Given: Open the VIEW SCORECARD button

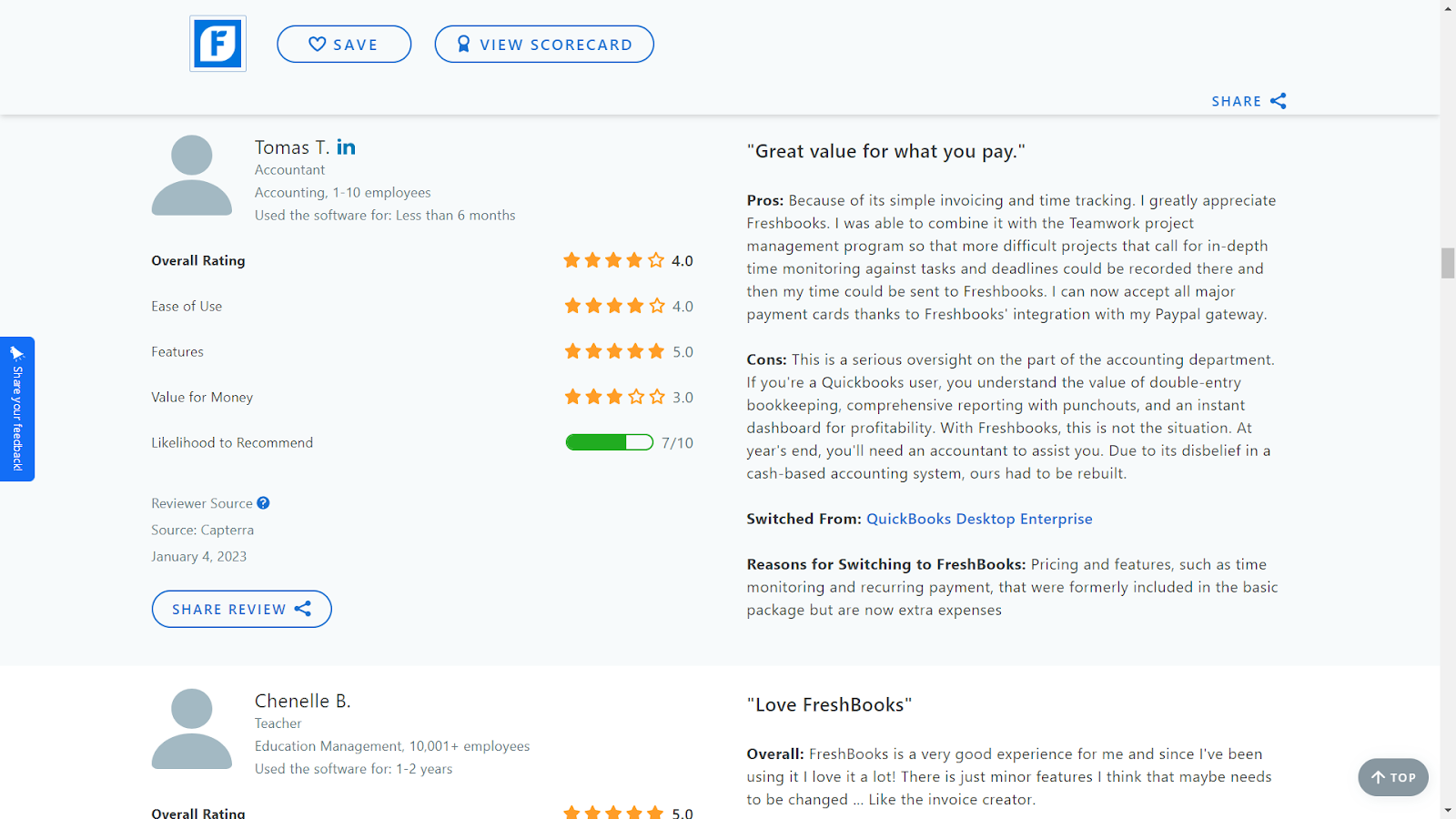Looking at the screenshot, I should coord(544,44).
